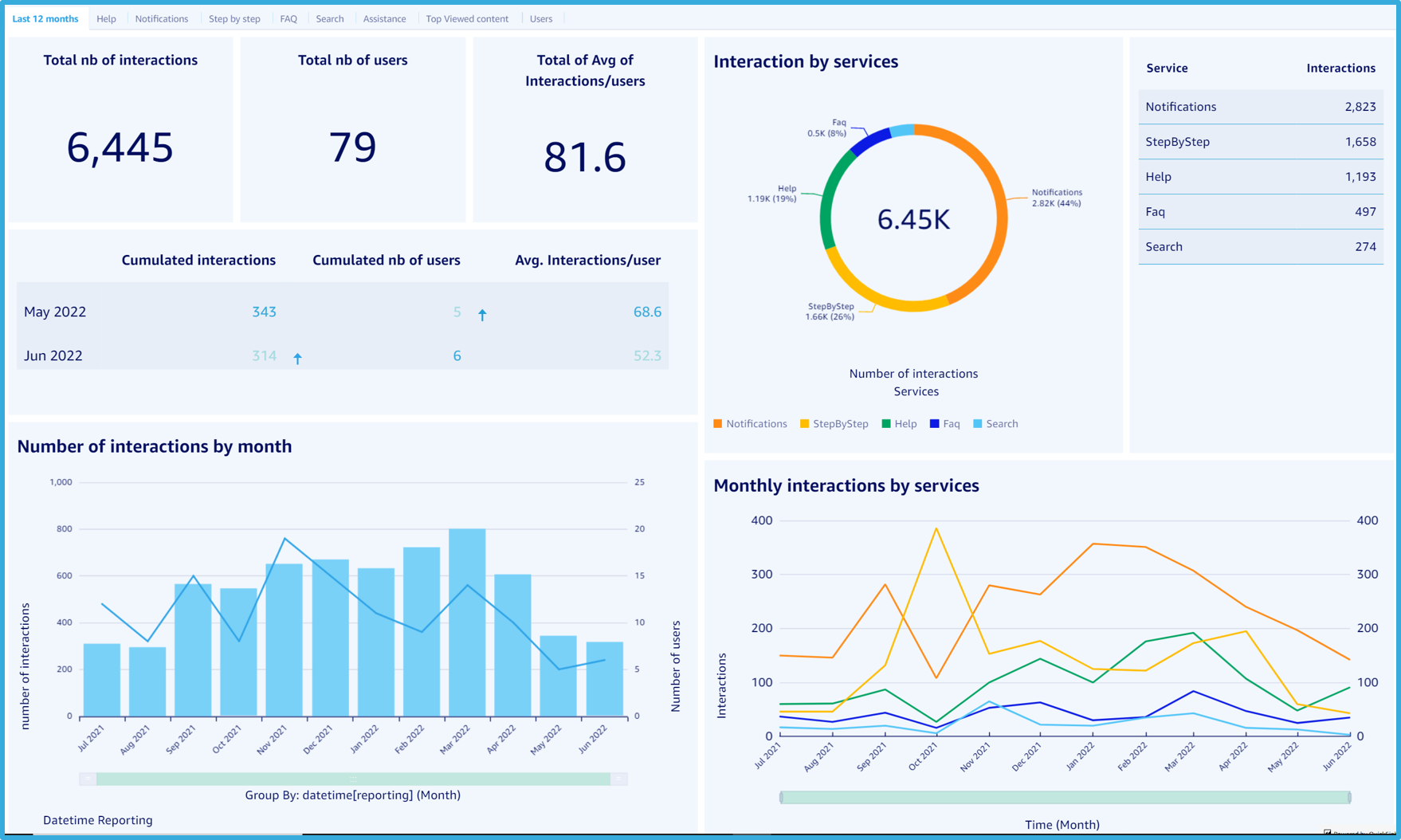Click the Mar 2022 bar in the chart
The width and height of the screenshot is (1401, 840).
(467, 622)
